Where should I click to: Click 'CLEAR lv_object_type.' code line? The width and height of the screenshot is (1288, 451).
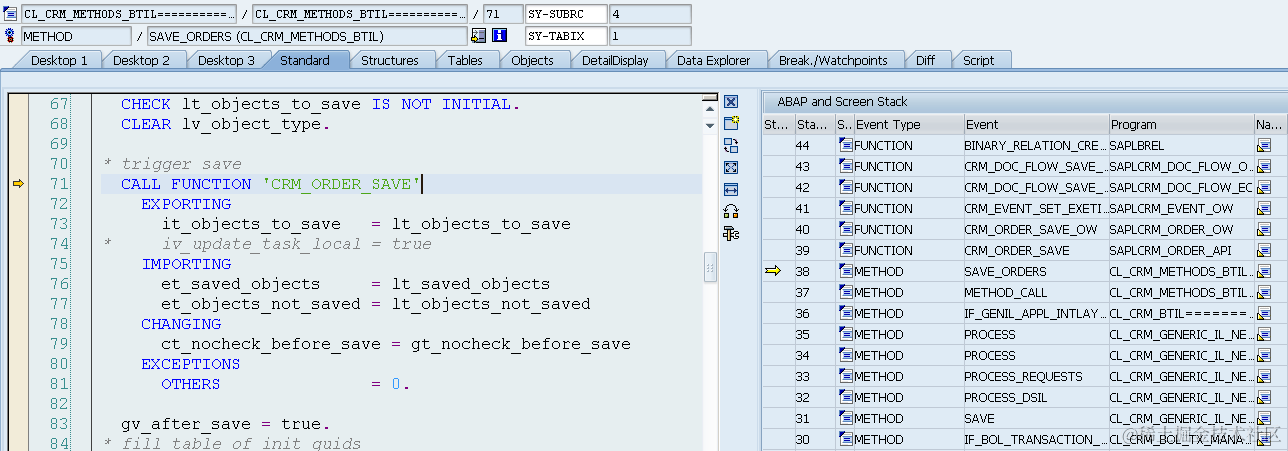click(x=225, y=124)
